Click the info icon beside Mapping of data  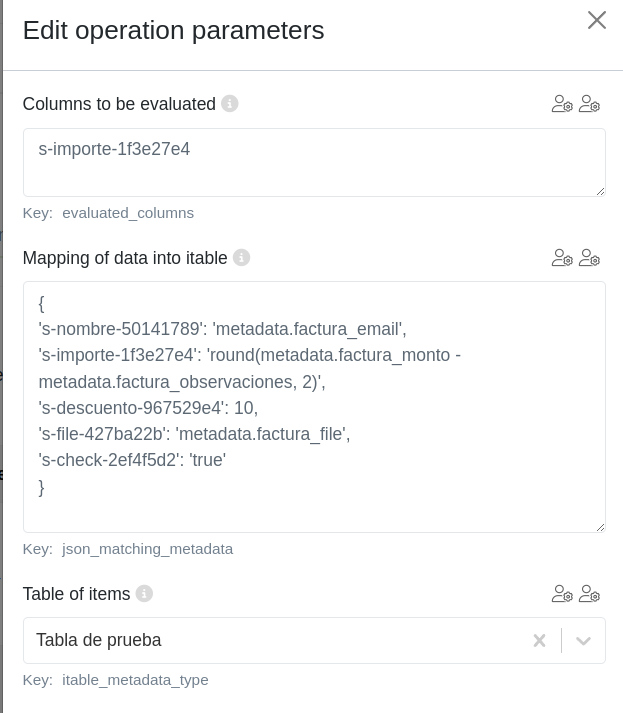coord(241,258)
